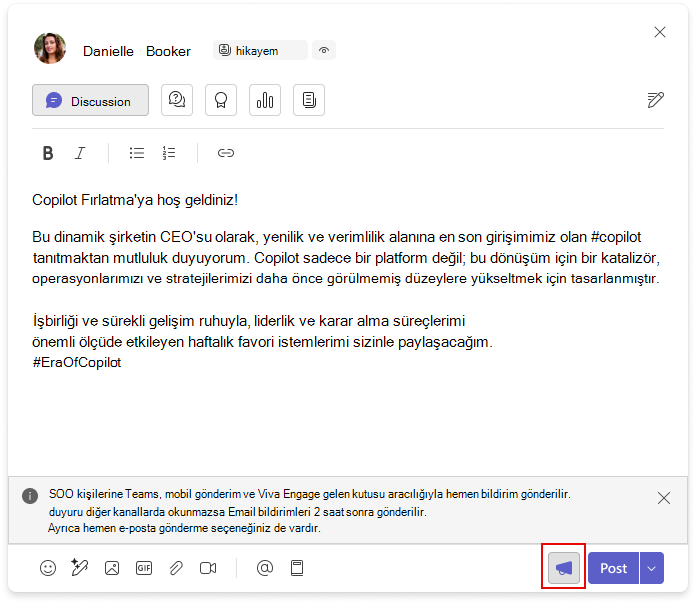
Task: Click the Post button
Action: pos(613,568)
